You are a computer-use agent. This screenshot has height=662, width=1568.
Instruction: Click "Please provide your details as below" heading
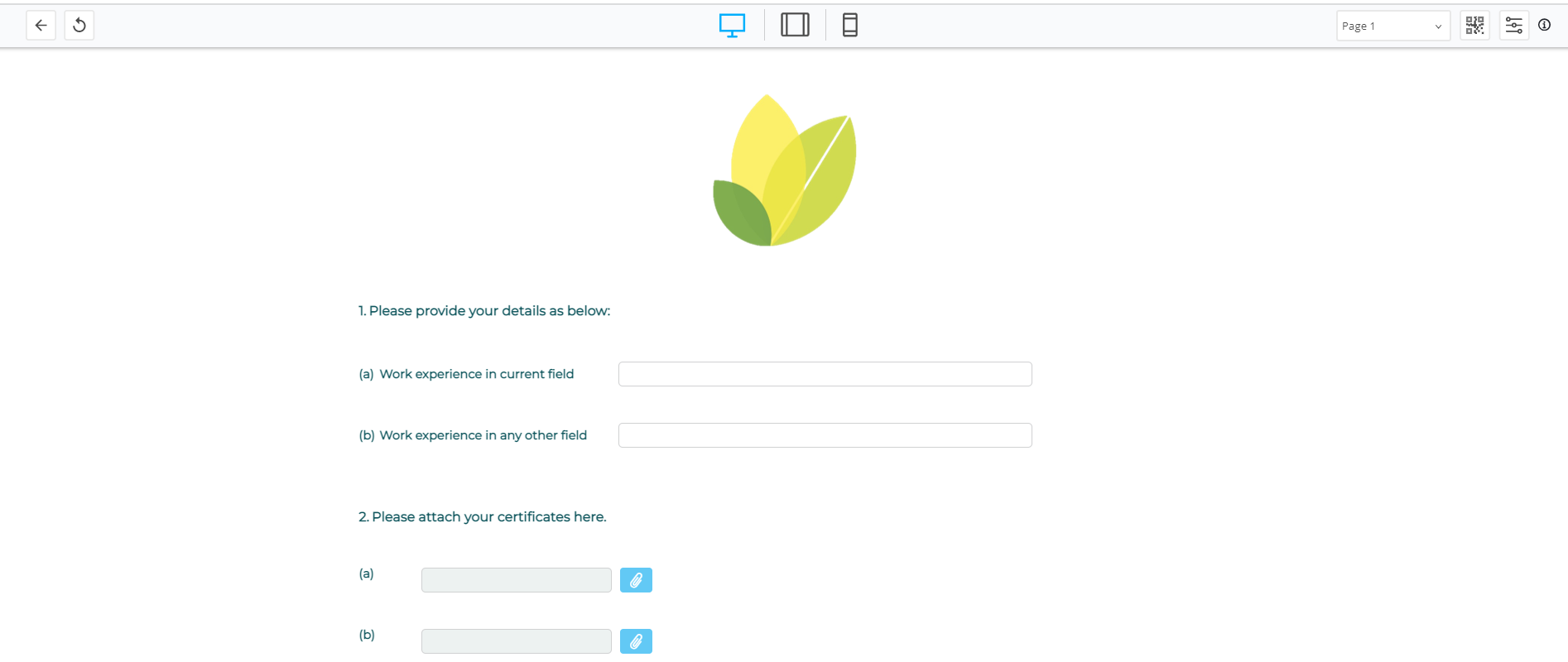pyautogui.click(x=484, y=311)
